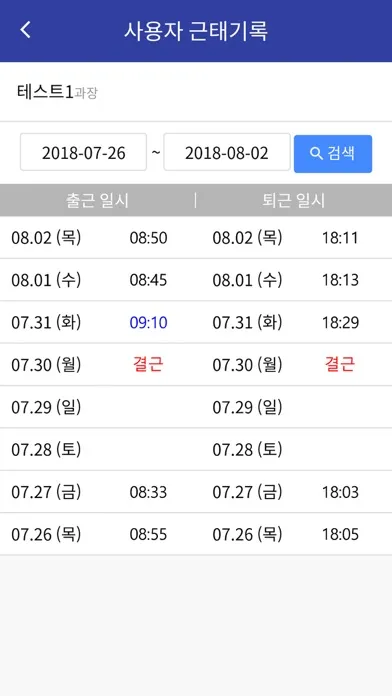Open start date field 2018-07-26
Viewport: 392px width, 696px height.
[x=83, y=152]
